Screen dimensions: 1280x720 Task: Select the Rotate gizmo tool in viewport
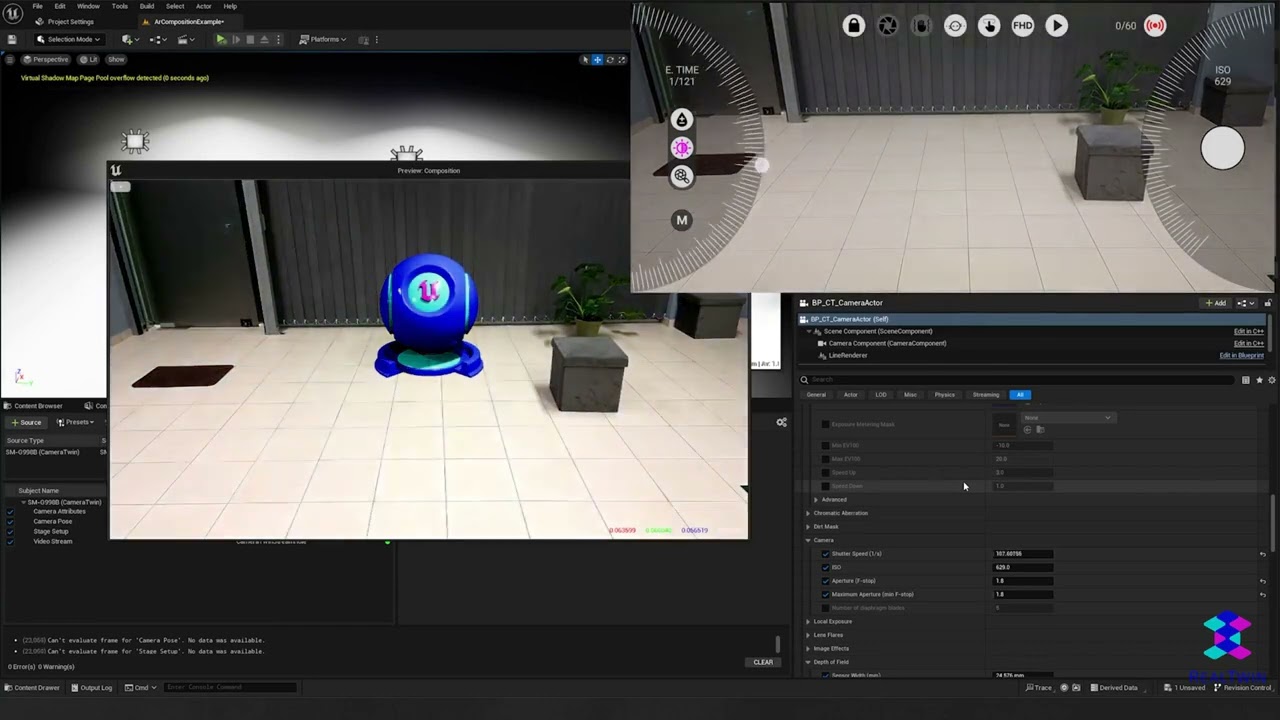click(x=609, y=60)
